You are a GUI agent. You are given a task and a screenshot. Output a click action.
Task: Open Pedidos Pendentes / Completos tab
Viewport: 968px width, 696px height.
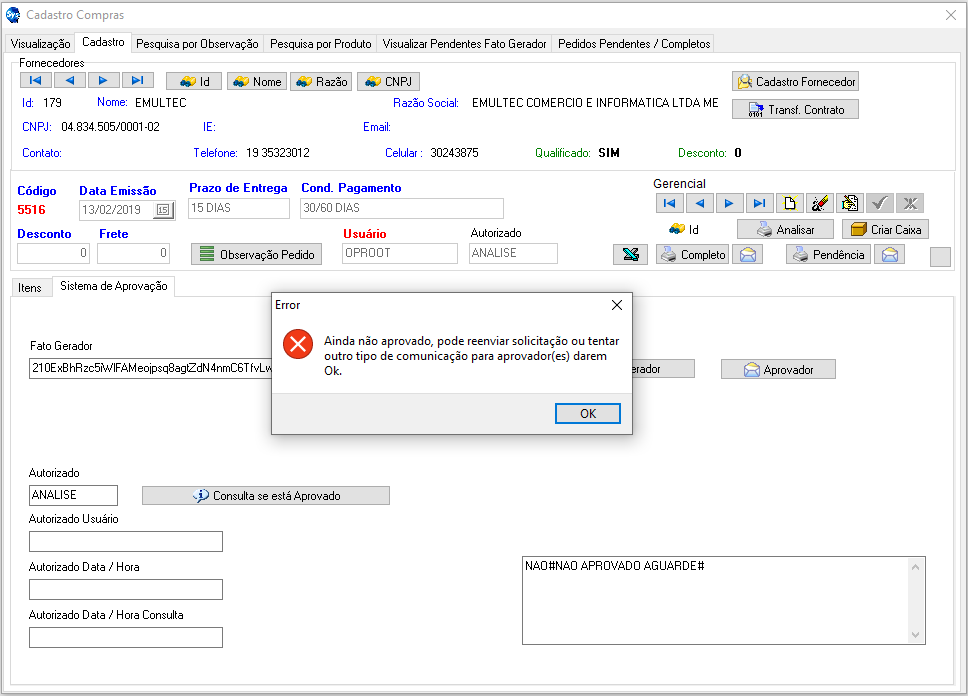point(634,44)
